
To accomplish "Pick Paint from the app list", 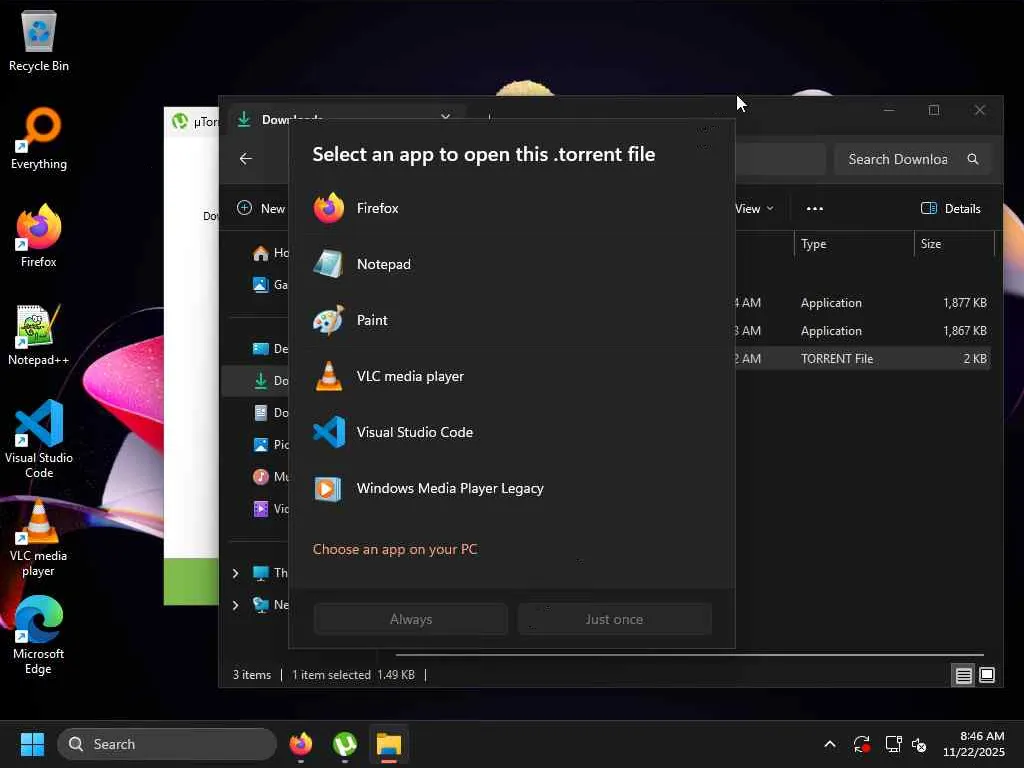I will [511, 321].
